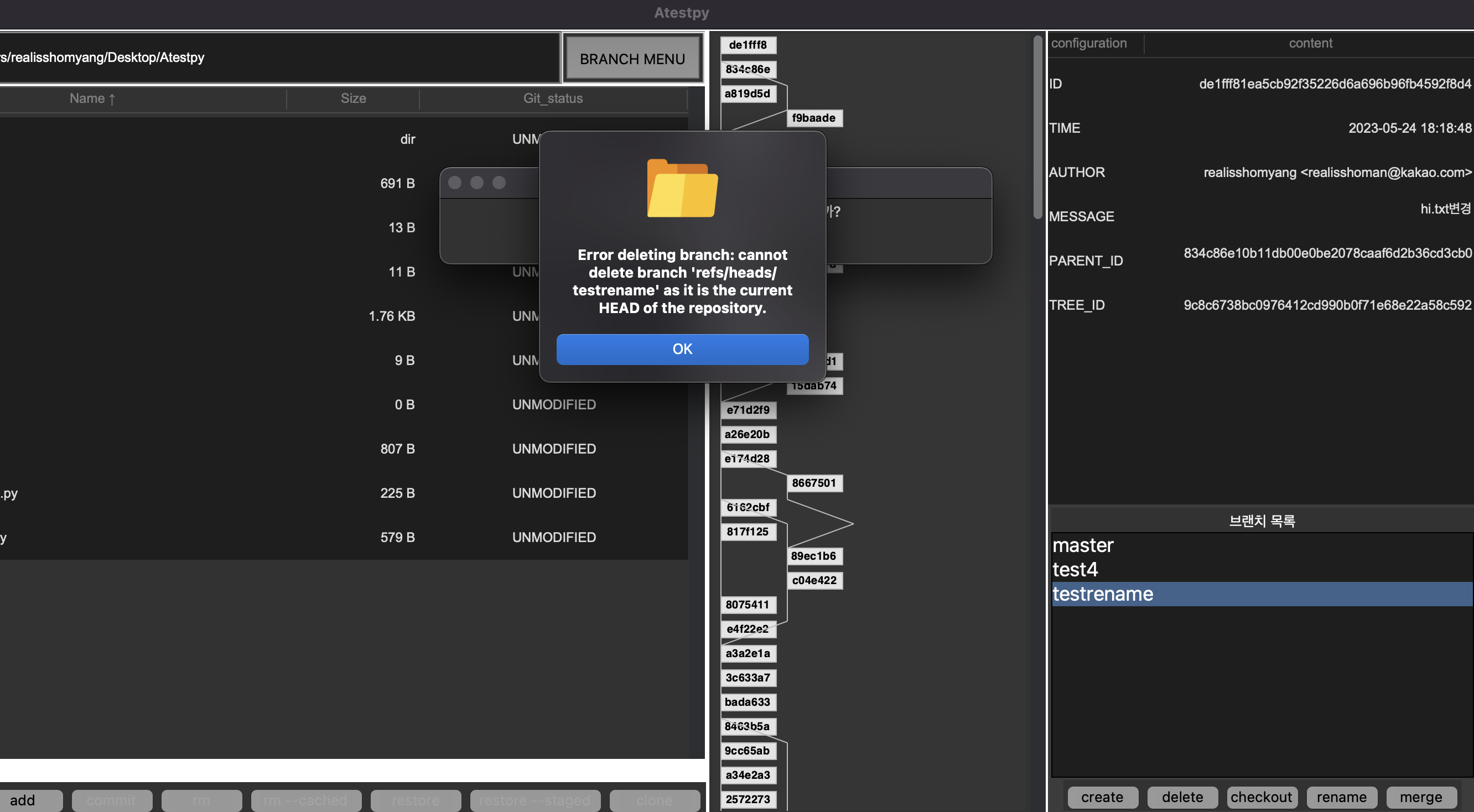The image size is (1474, 812).
Task: Click the merge button
Action: coord(1421,797)
